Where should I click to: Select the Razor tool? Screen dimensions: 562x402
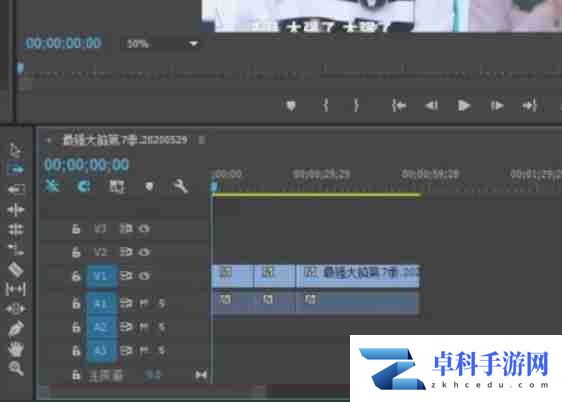pyautogui.click(x=16, y=269)
